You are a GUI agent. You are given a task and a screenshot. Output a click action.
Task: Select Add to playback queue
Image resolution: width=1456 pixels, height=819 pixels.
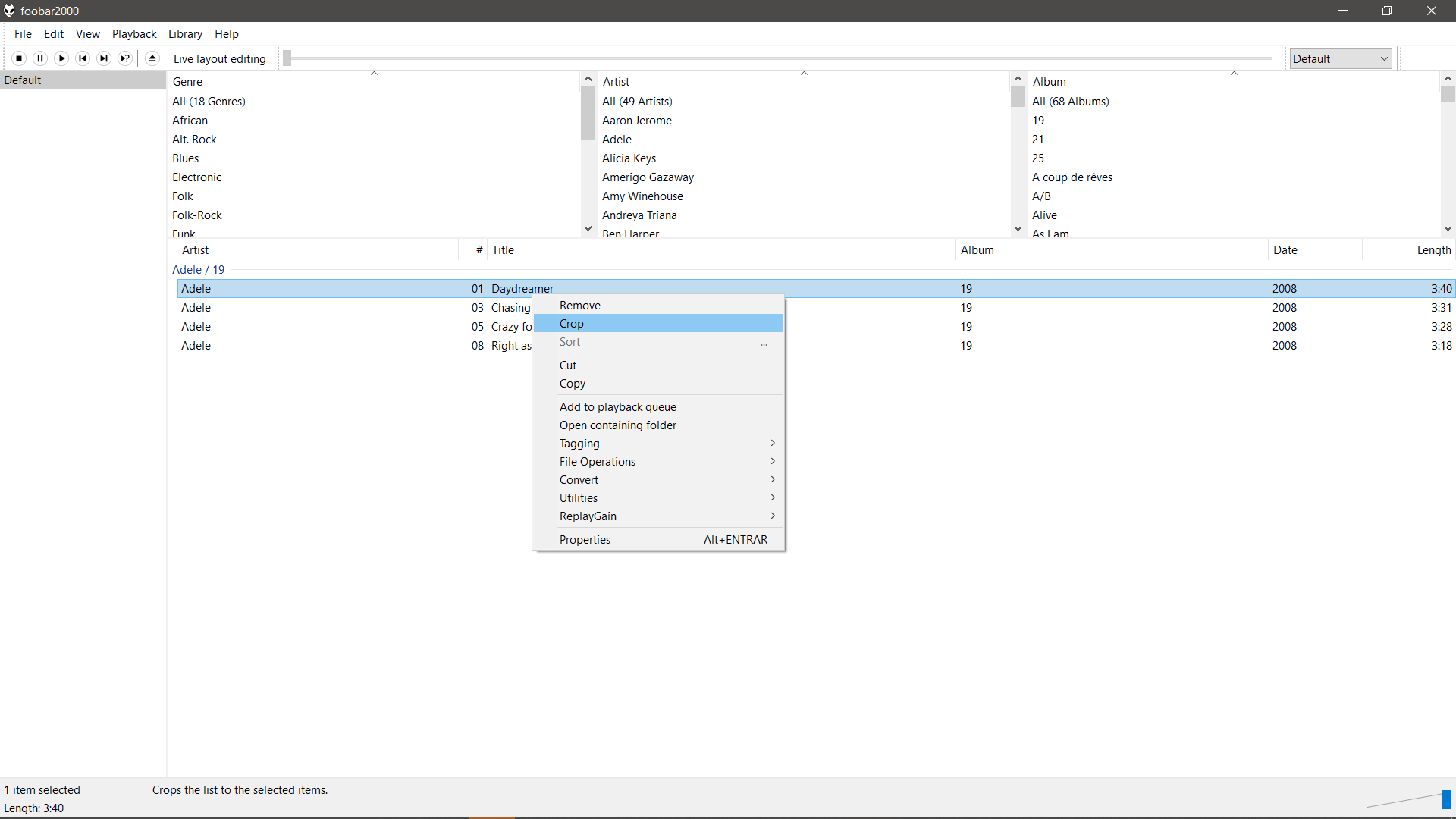point(617,406)
